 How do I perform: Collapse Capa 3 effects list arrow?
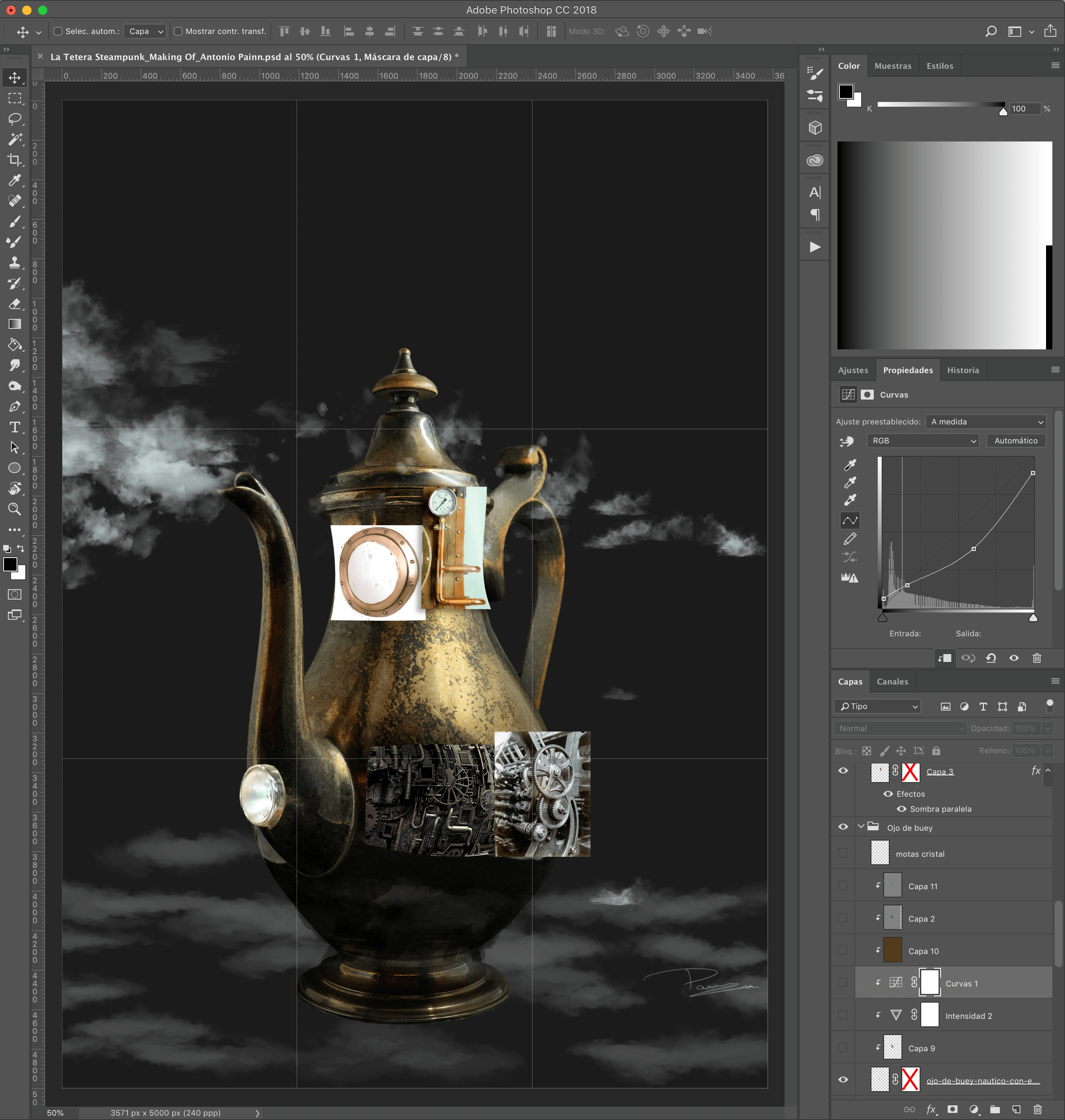pyautogui.click(x=1047, y=771)
